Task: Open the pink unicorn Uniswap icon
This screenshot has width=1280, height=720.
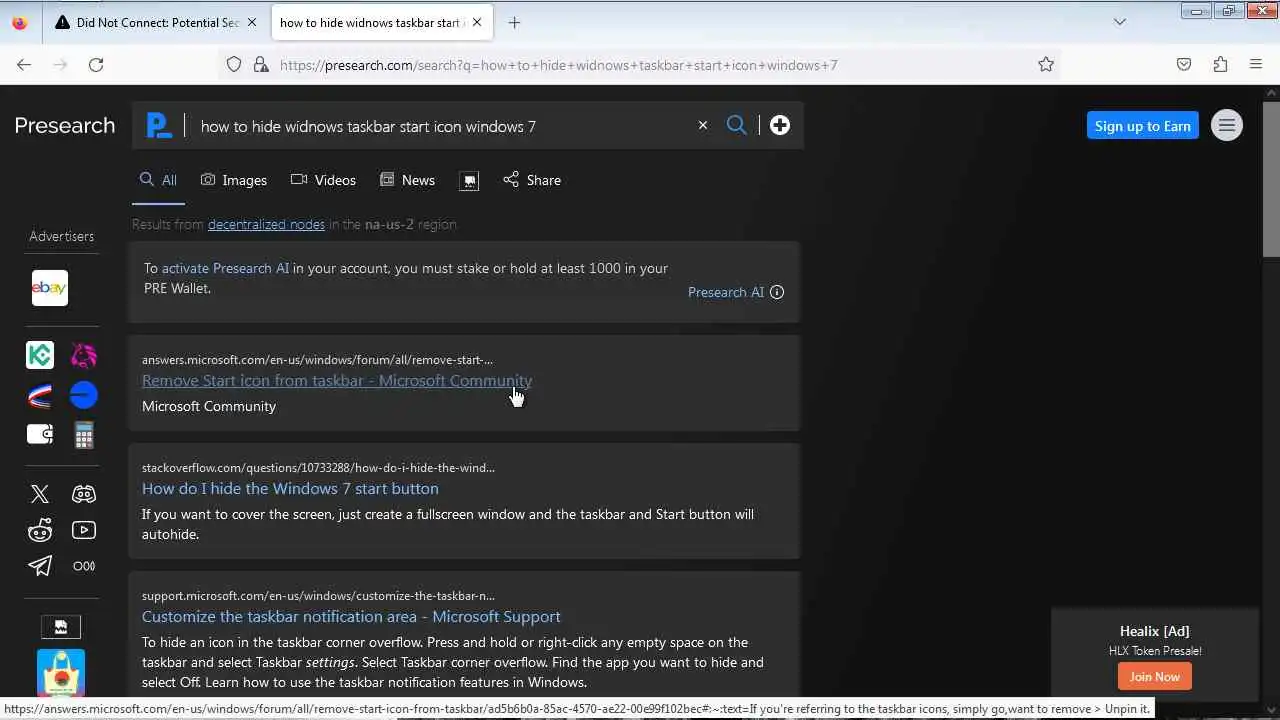Action: (x=84, y=355)
